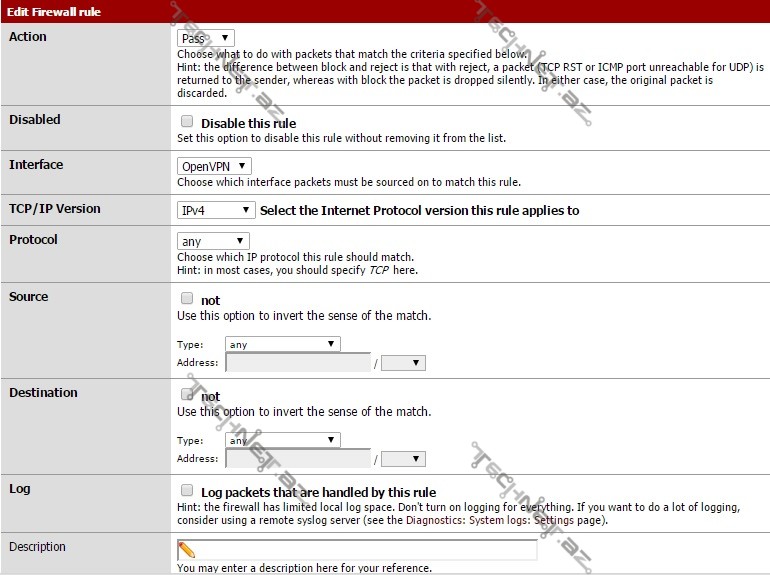Open the Destination subnet mask dropdown
Image resolution: width=770 pixels, height=575 pixels.
pyautogui.click(x=403, y=459)
